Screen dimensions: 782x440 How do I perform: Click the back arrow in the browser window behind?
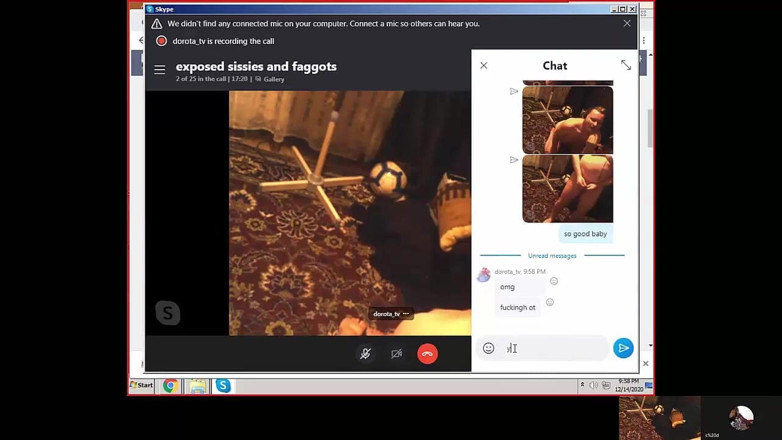coord(141,40)
